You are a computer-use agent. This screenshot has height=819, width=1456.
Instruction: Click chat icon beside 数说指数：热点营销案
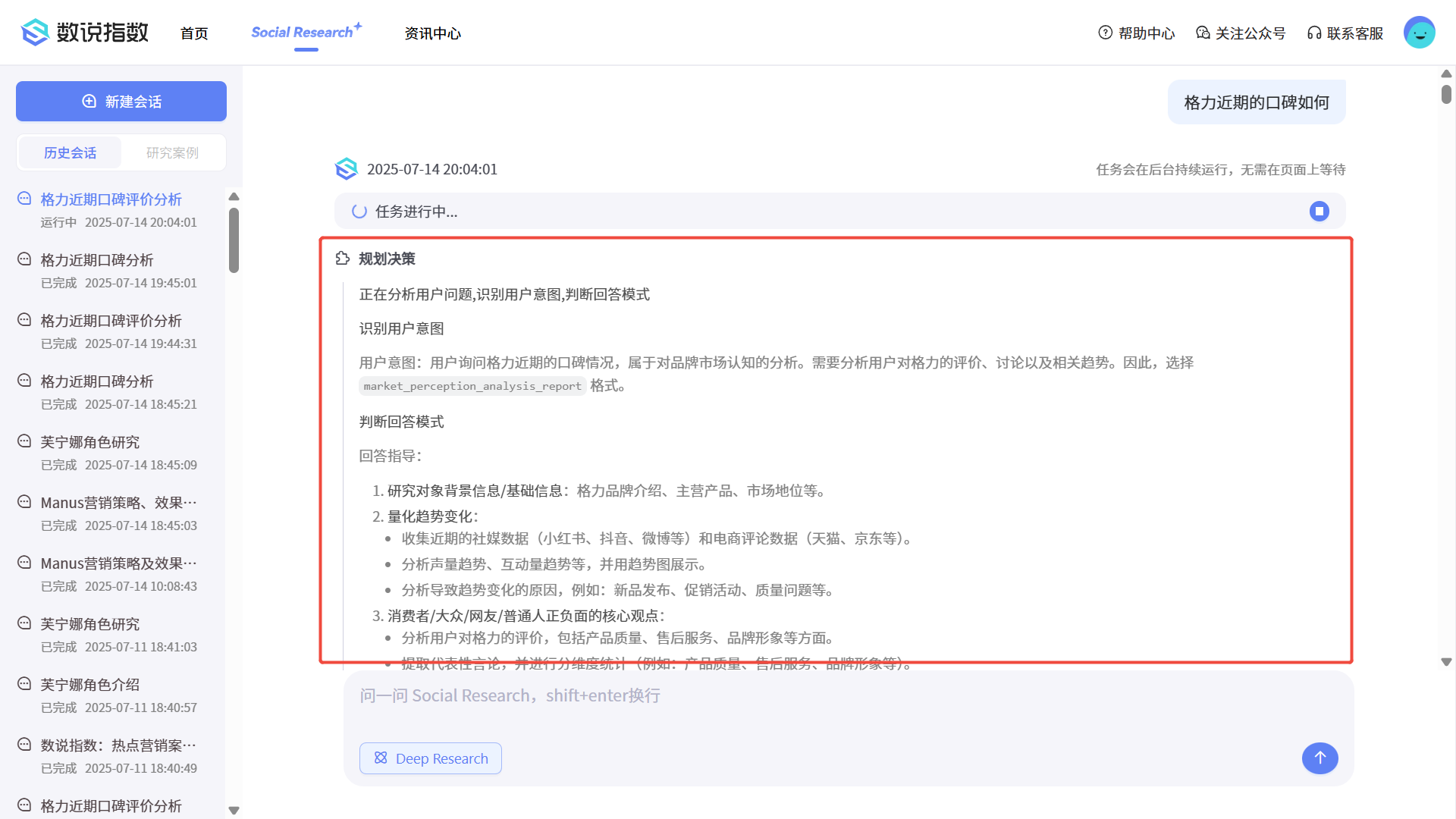[x=24, y=744]
